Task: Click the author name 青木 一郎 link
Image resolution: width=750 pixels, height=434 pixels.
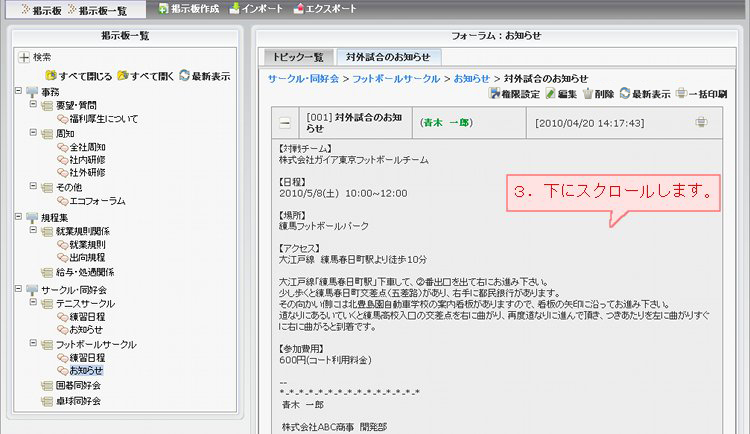Action: point(446,122)
